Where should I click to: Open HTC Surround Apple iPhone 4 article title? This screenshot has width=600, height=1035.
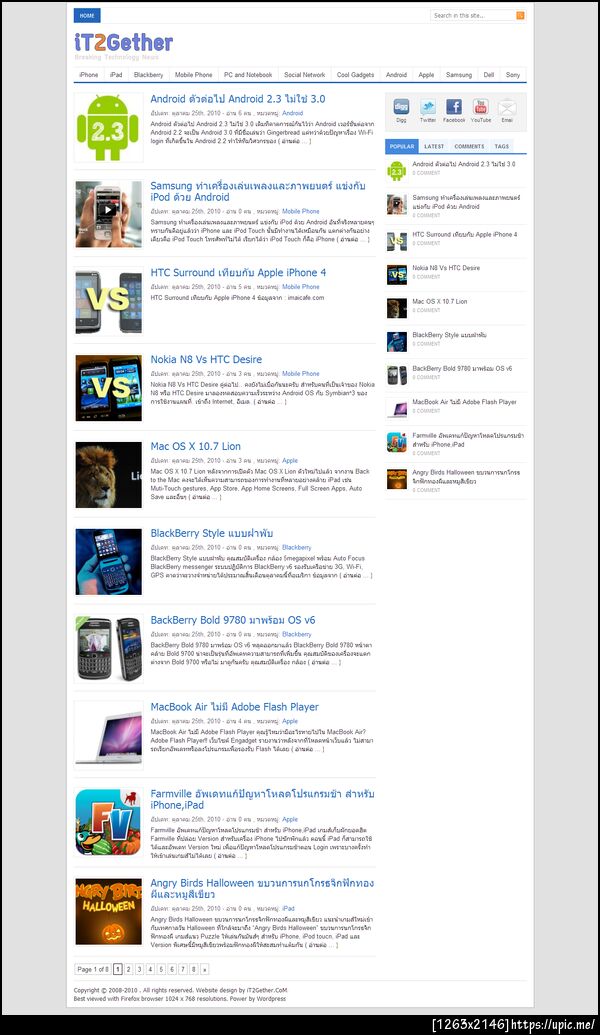tap(238, 273)
